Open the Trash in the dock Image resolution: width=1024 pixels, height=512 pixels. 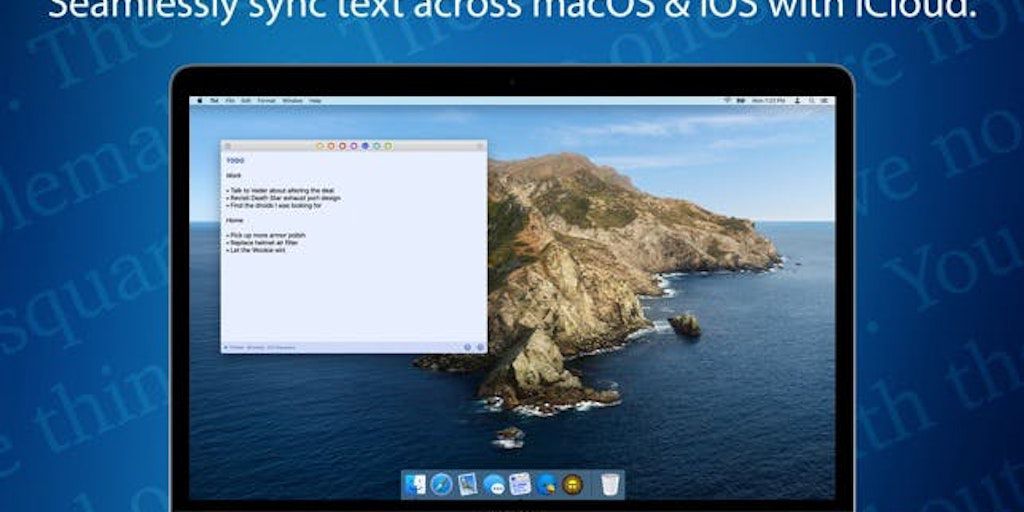(610, 485)
